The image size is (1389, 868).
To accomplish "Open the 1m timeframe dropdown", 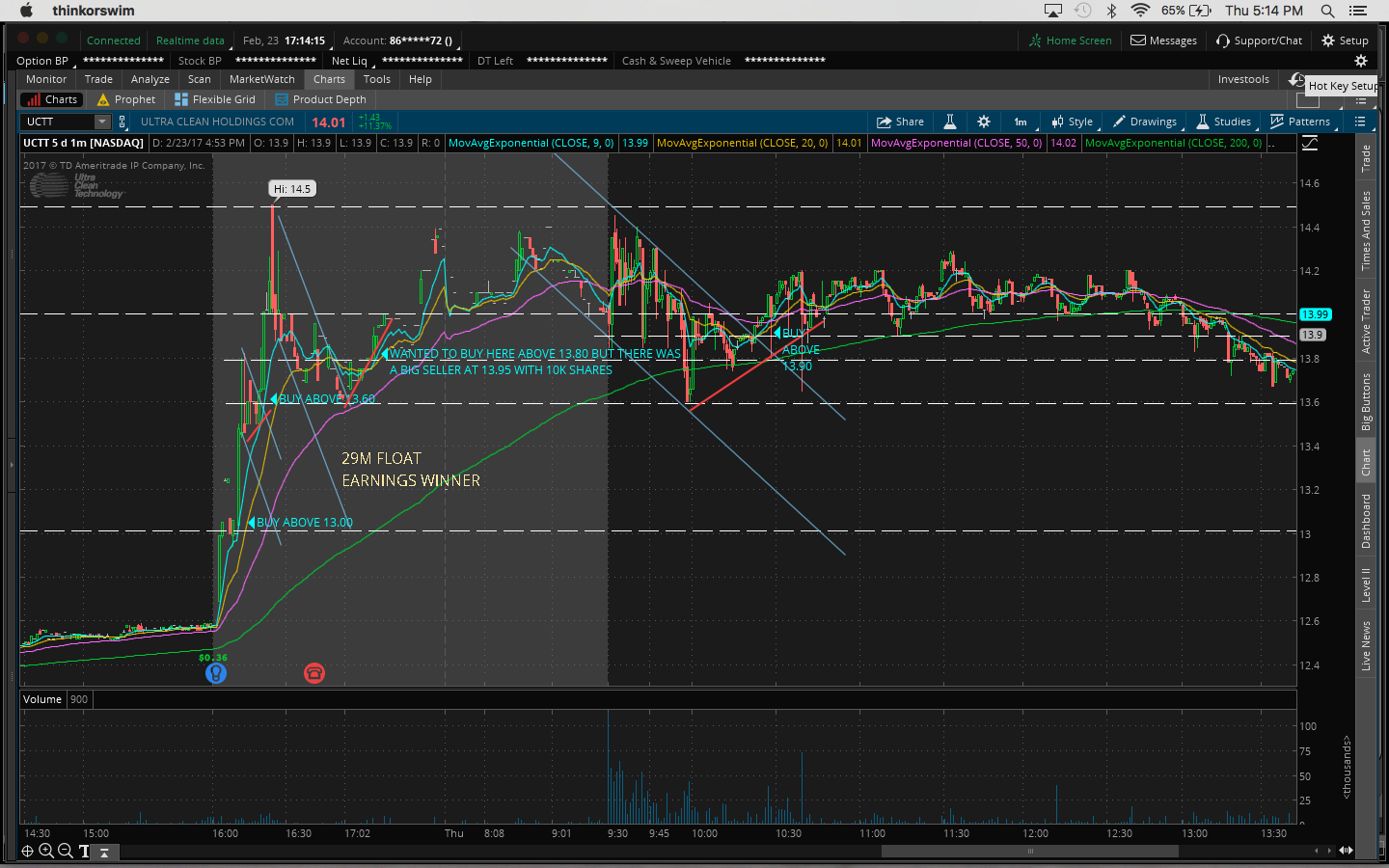I will (1021, 122).
